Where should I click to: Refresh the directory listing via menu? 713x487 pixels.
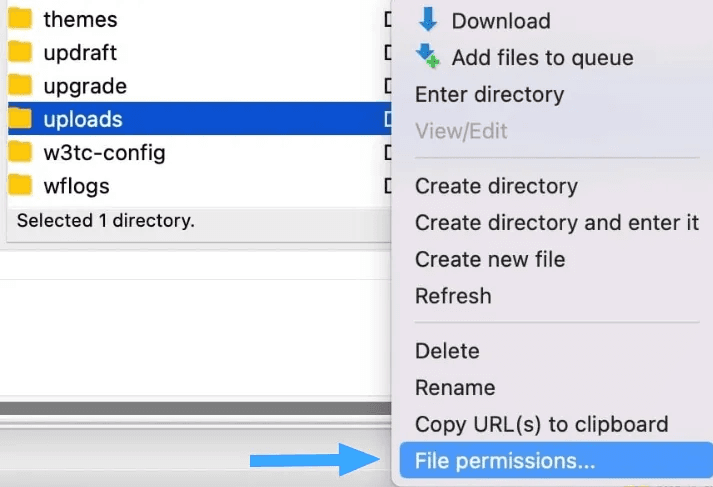click(x=453, y=296)
